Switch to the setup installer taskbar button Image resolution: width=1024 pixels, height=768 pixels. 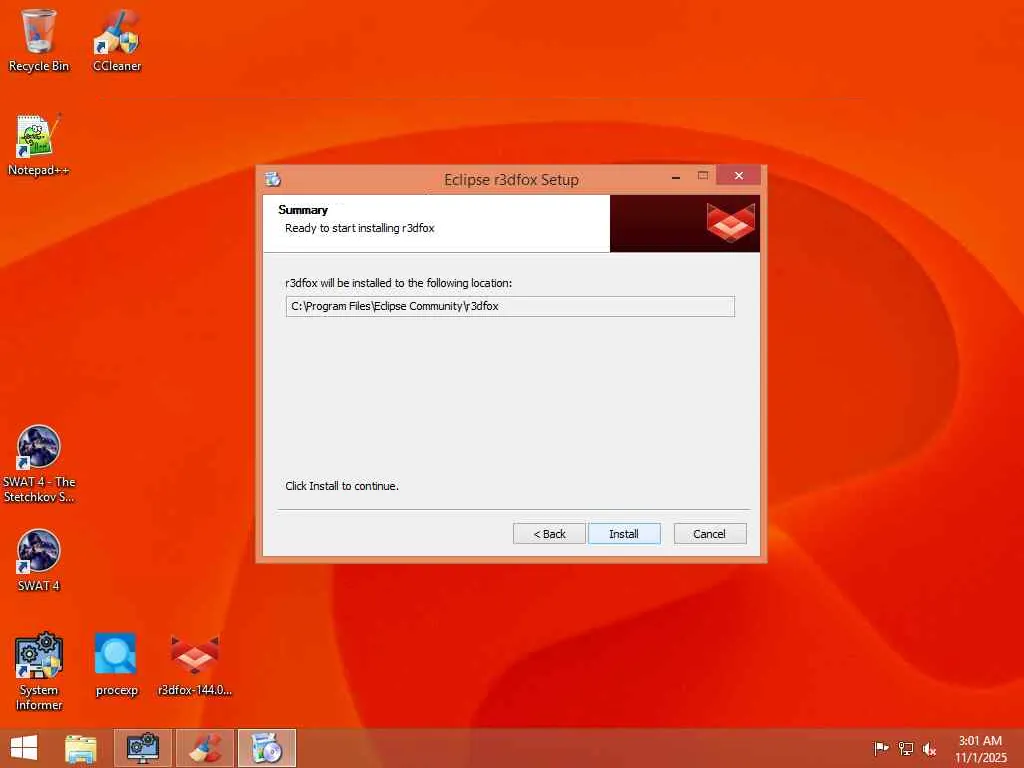point(266,748)
